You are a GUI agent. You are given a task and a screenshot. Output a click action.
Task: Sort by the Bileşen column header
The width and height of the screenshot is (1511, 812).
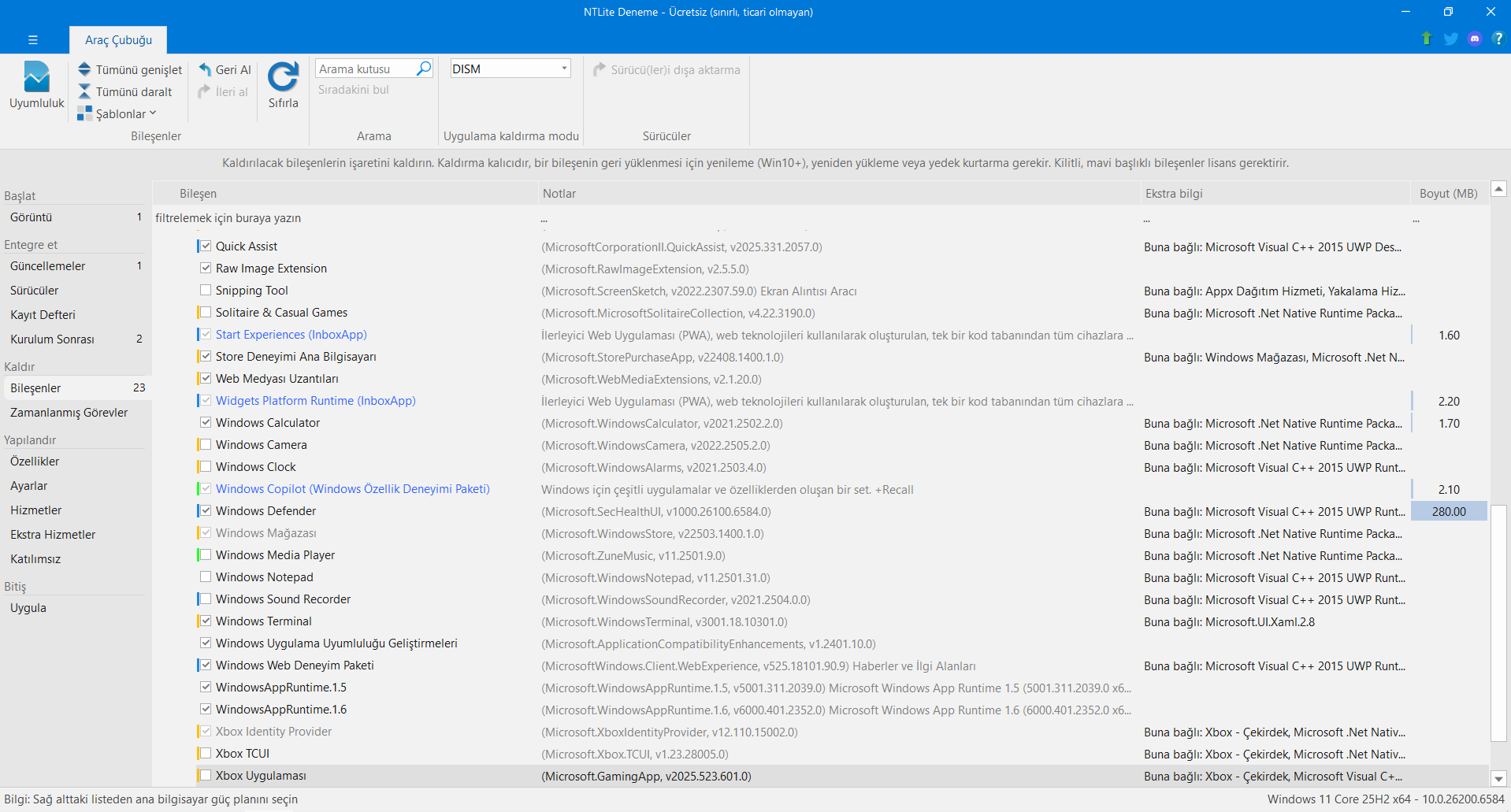(x=345, y=193)
